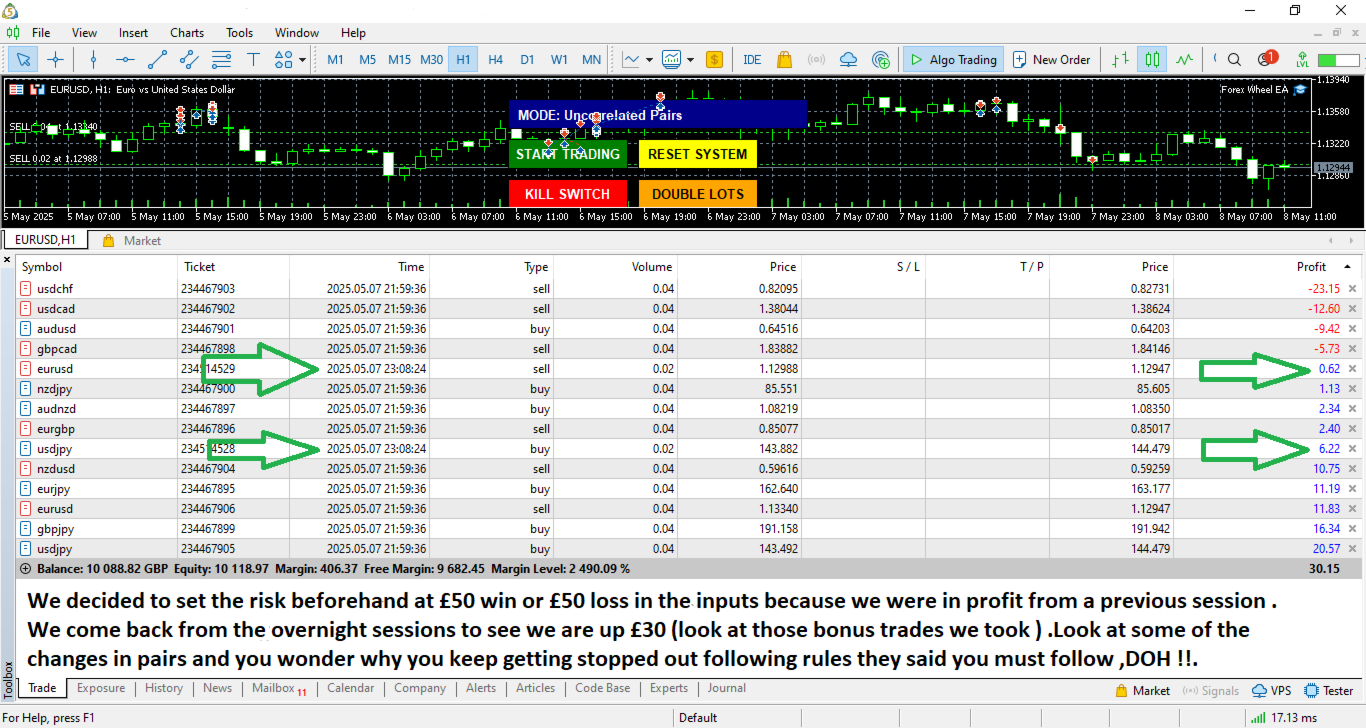Click the Volume column header
Image resolution: width=1366 pixels, height=728 pixels.
click(652, 267)
